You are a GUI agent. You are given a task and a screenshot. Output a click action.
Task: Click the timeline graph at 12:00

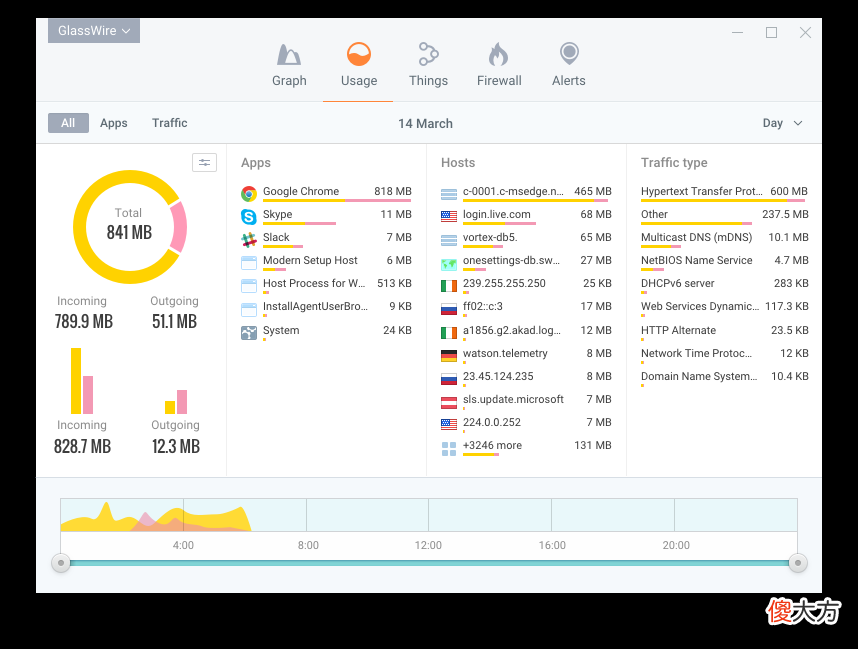pyautogui.click(x=428, y=515)
